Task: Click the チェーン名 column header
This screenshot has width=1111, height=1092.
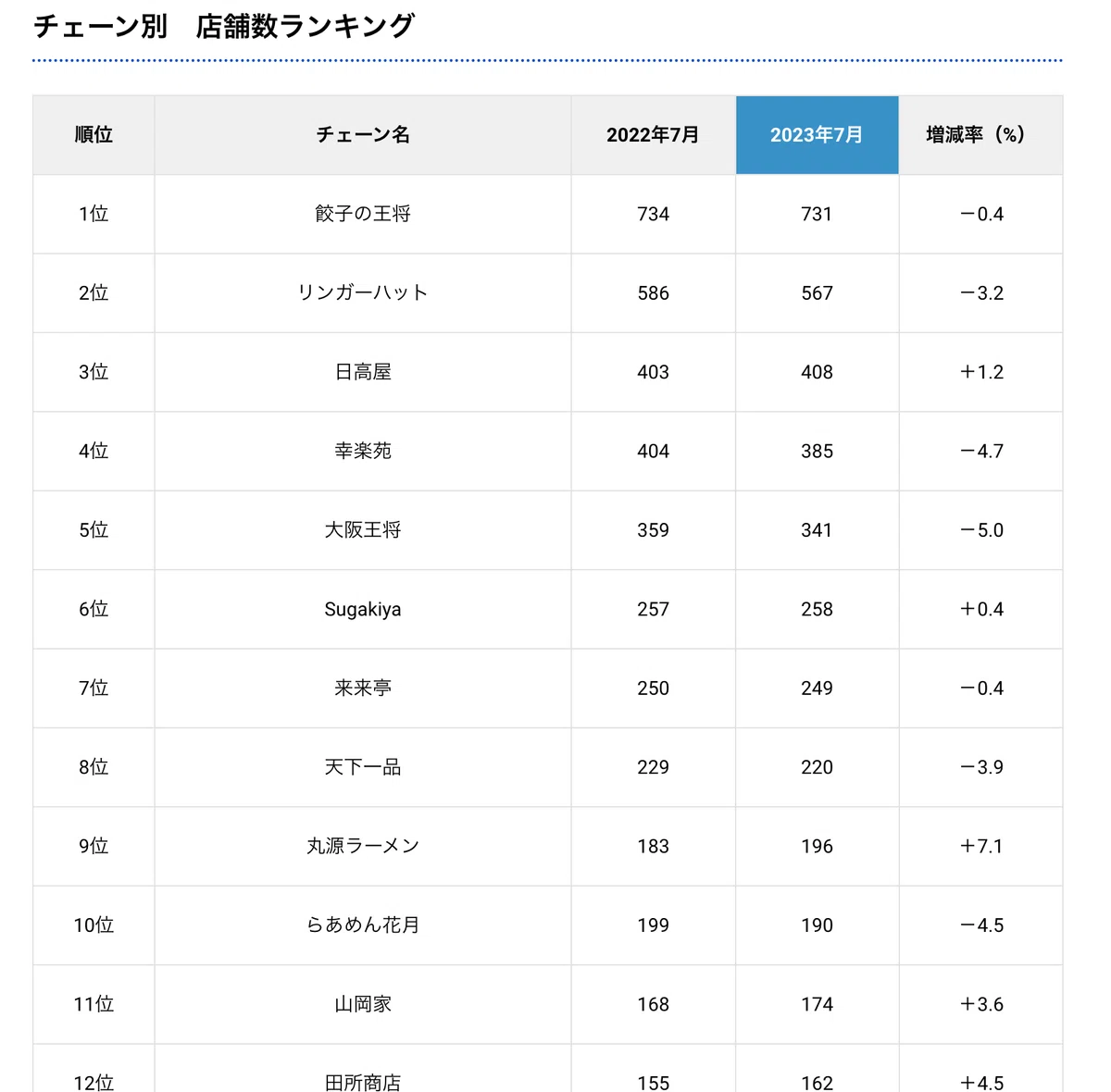Action: (x=363, y=135)
